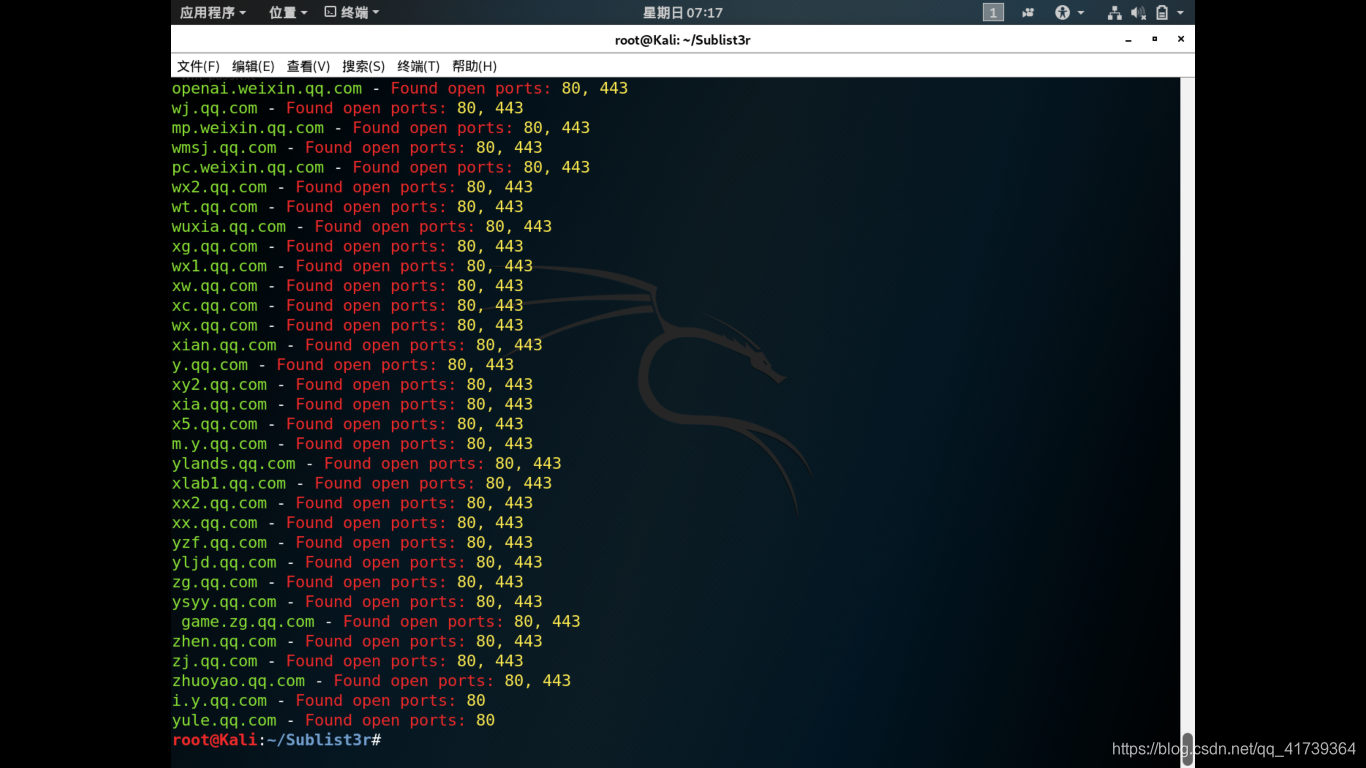1366x768 pixels.
Task: Click the text xw.qq.com
Action: [215, 286]
